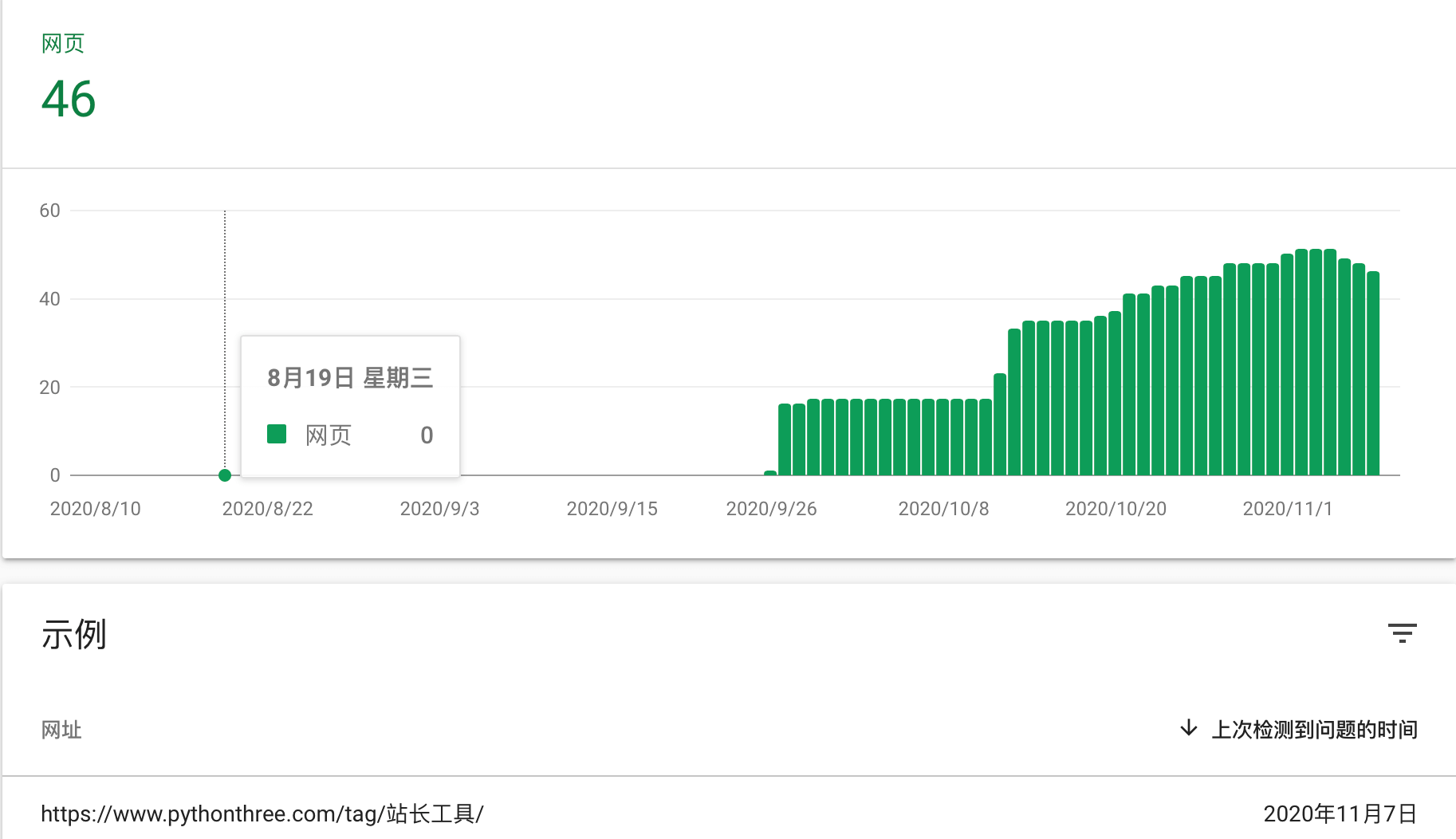Image resolution: width=1456 pixels, height=839 pixels.
Task: Click the sort-descending arrow icon
Action: 1188,728
